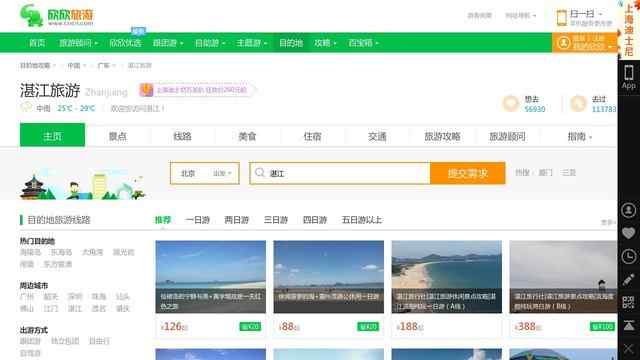Click the weather icon beside 中雨
Screen dimensions: 640x360
pyautogui.click(x=26, y=108)
